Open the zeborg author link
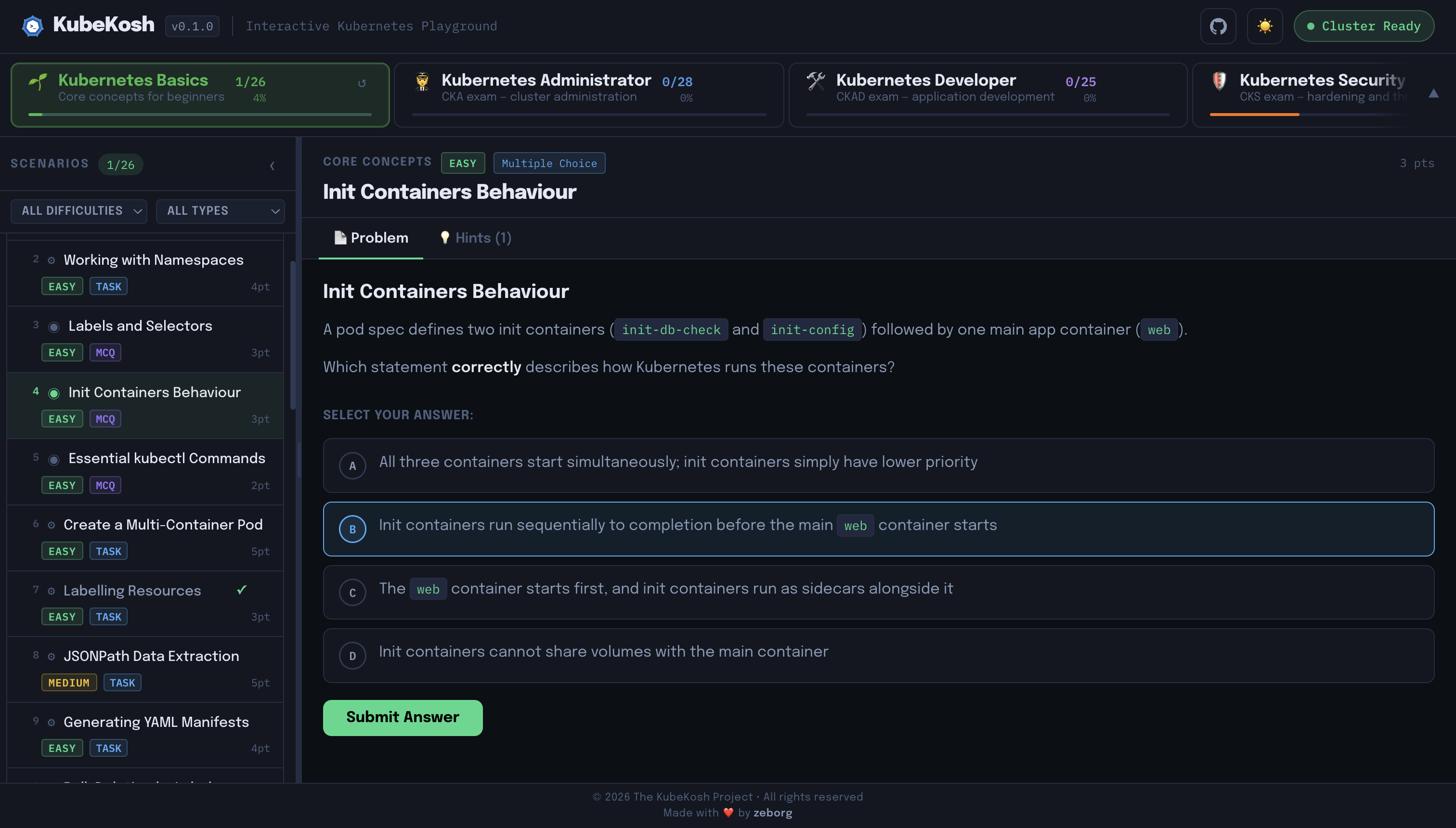 pyautogui.click(x=772, y=813)
